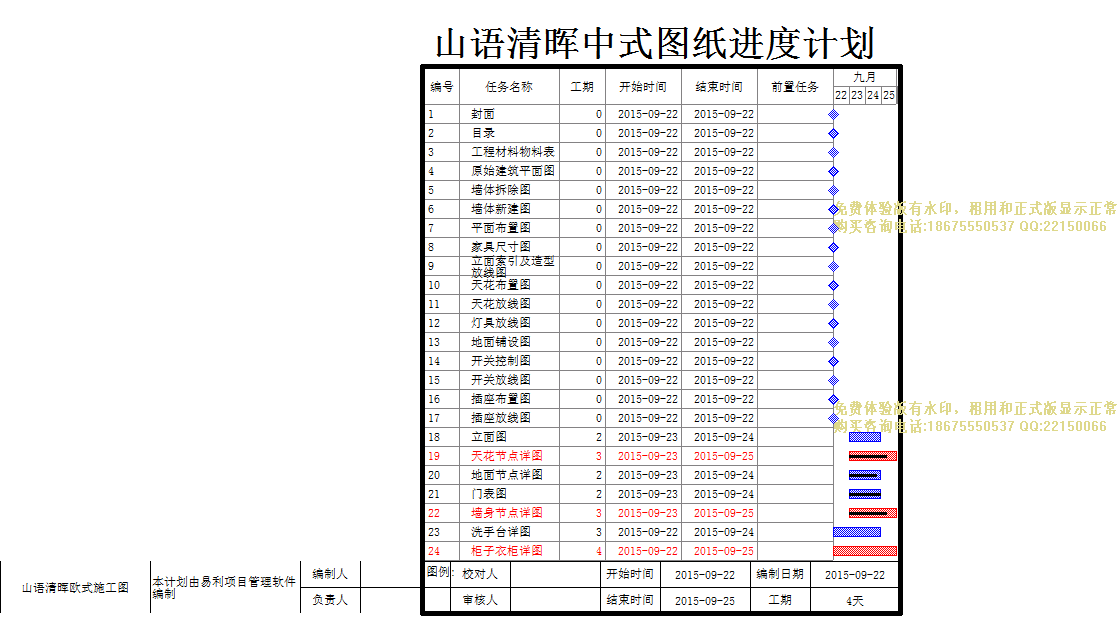Viewport: 1117px width, 637px height.
Task: Click the chart title 山语清晖中式图纸进度计划
Action: (655, 43)
